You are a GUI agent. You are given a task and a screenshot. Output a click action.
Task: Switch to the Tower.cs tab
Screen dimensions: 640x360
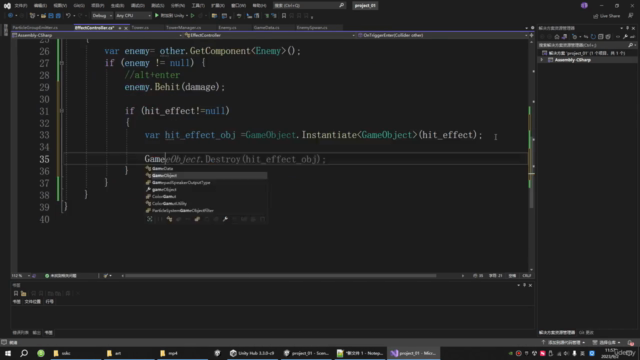click(140, 28)
